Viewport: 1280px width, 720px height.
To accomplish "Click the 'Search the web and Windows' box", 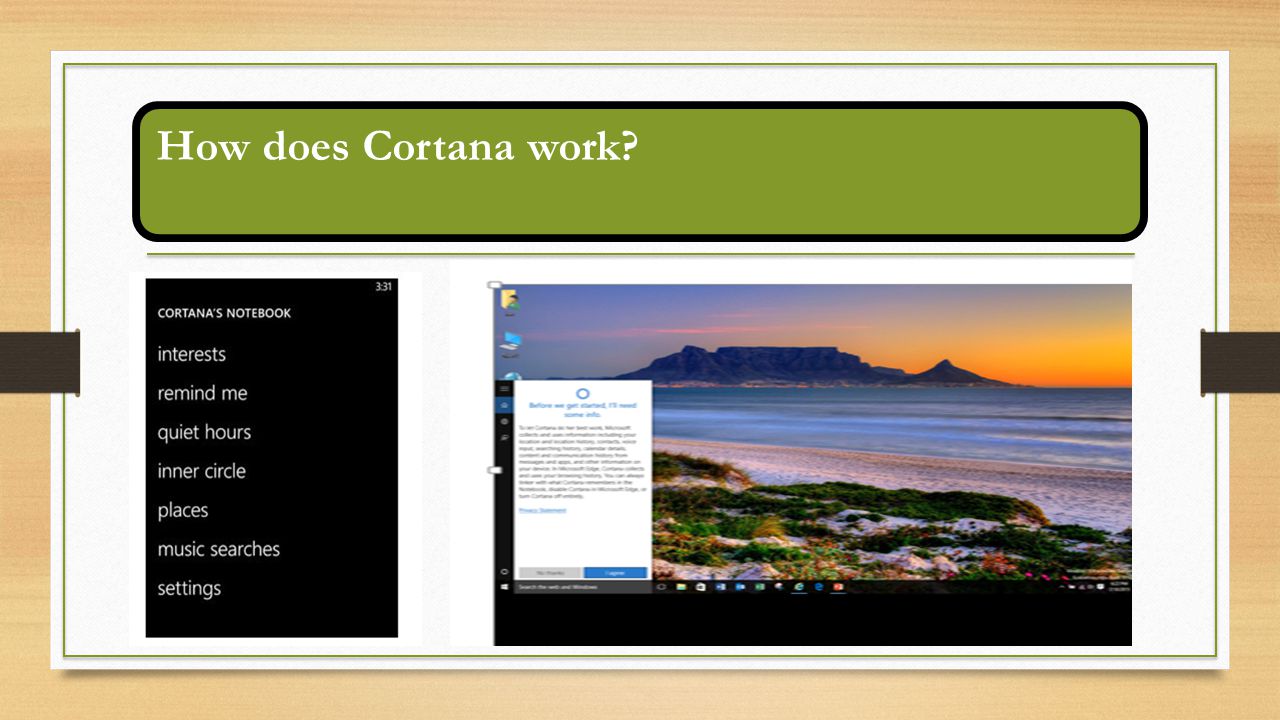I will 583,587.
